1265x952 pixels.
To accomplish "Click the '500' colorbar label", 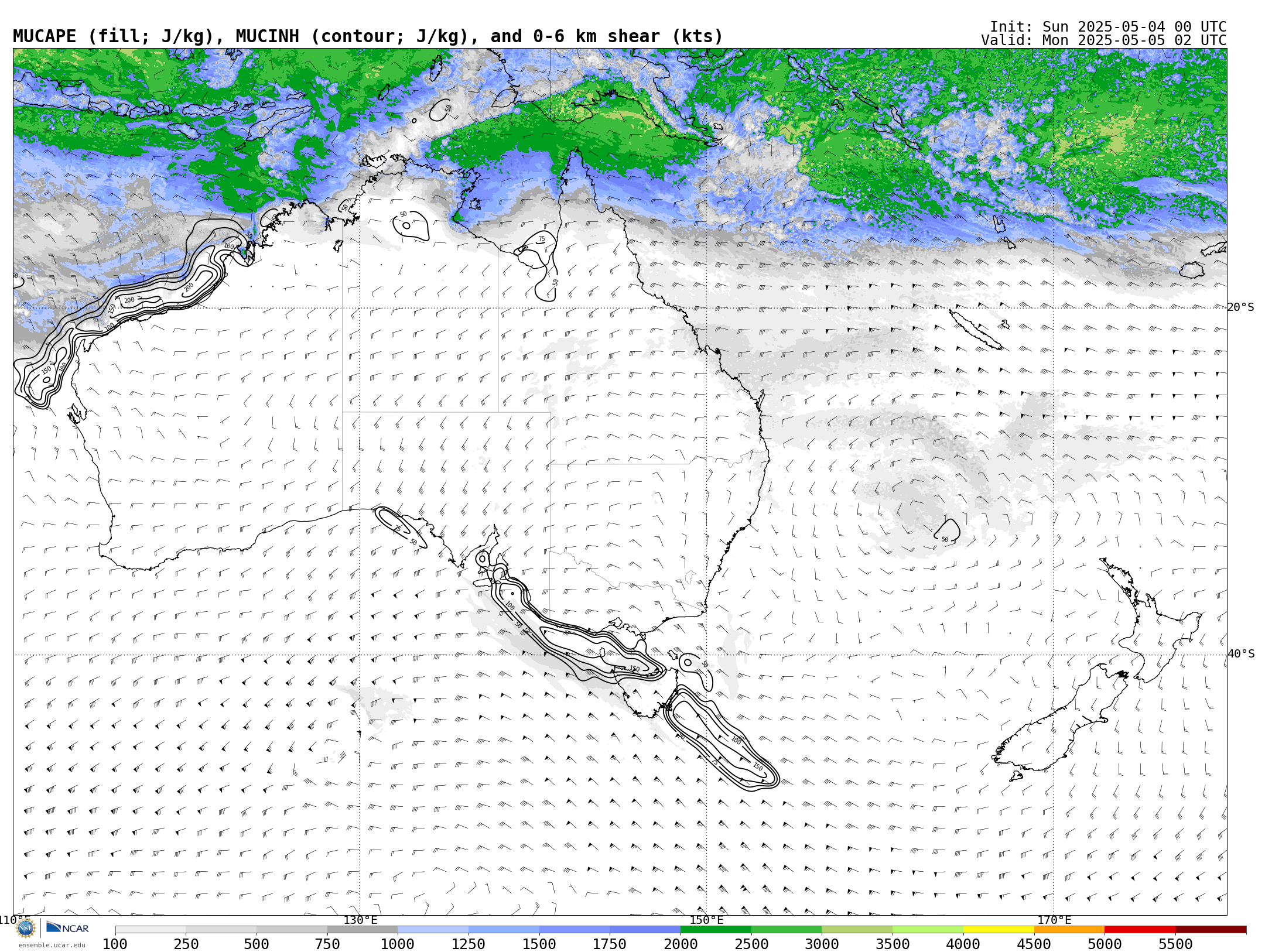I will 257,944.
